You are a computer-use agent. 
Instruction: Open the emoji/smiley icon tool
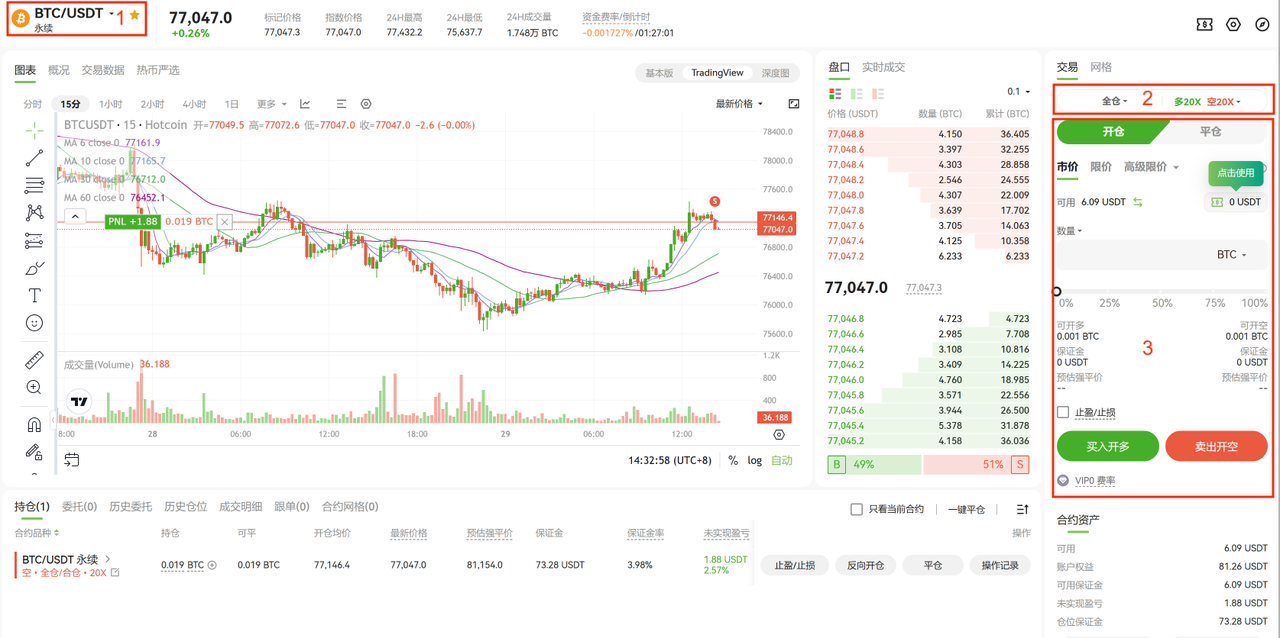tap(34, 323)
